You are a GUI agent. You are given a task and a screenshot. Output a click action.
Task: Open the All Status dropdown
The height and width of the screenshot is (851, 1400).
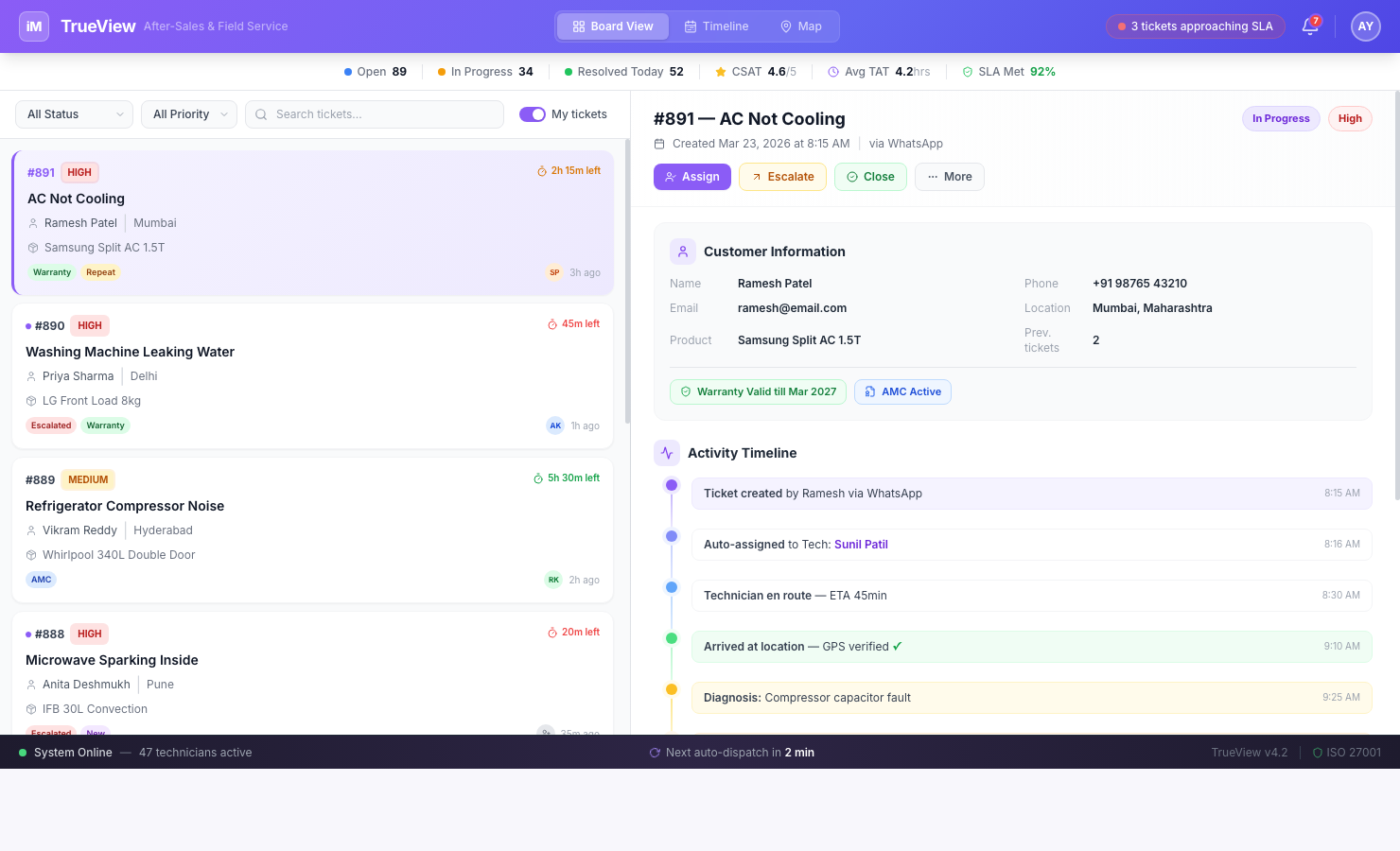73,113
